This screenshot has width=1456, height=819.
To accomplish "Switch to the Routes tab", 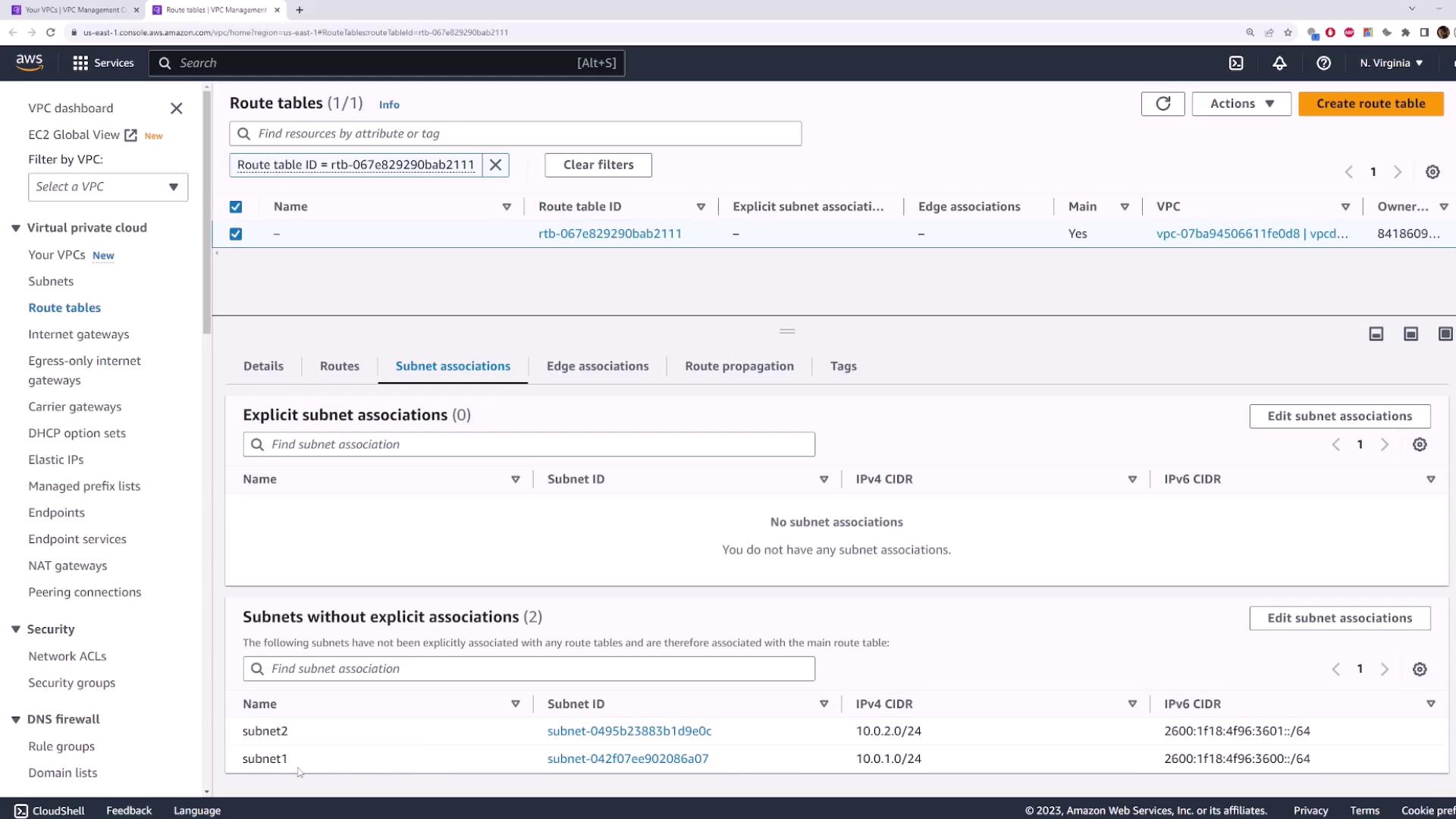I will (x=339, y=366).
